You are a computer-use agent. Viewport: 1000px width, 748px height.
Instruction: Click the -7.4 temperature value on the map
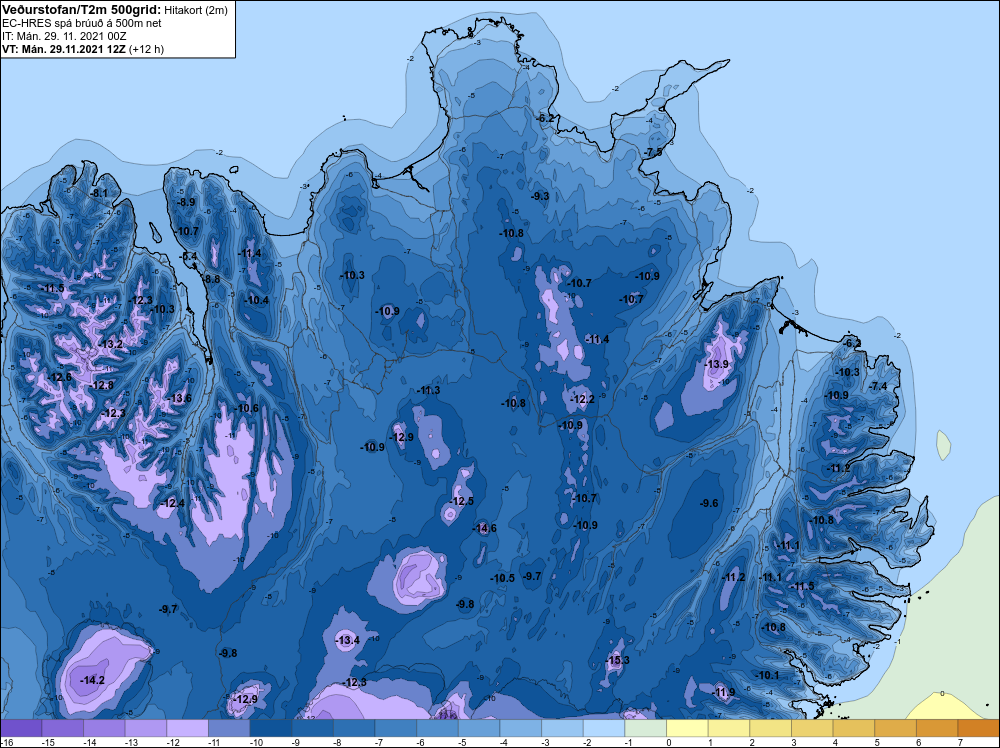tap(878, 386)
